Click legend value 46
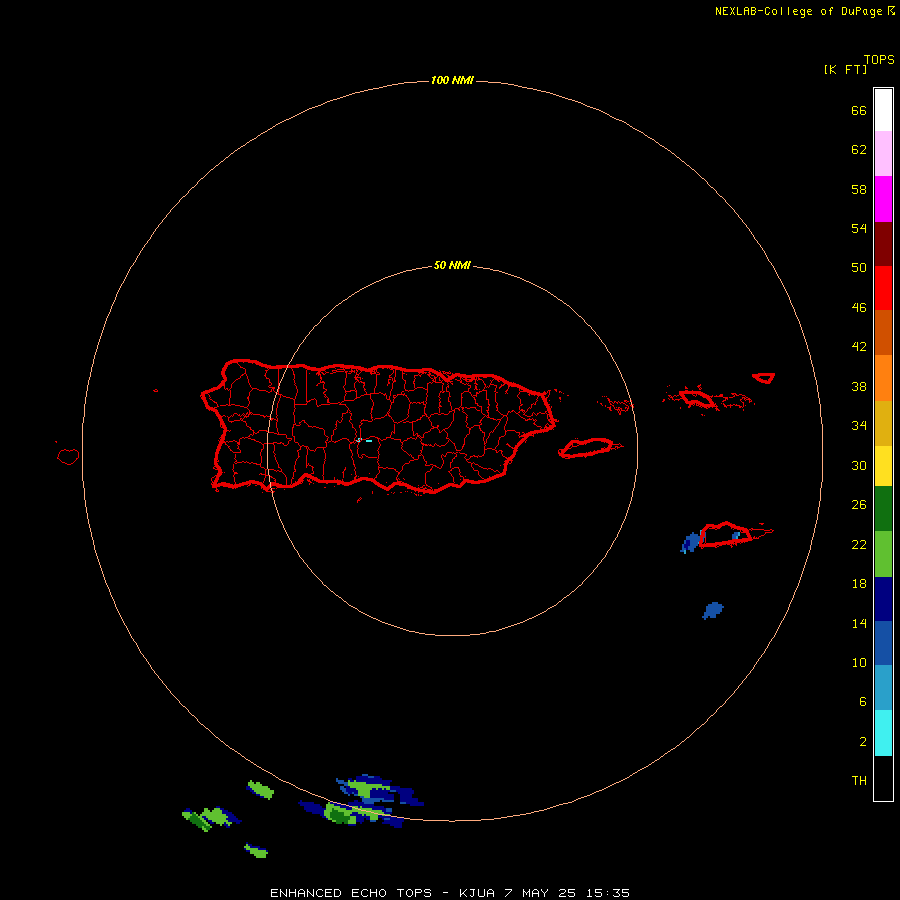Viewport: 900px width, 900px height. point(859,308)
